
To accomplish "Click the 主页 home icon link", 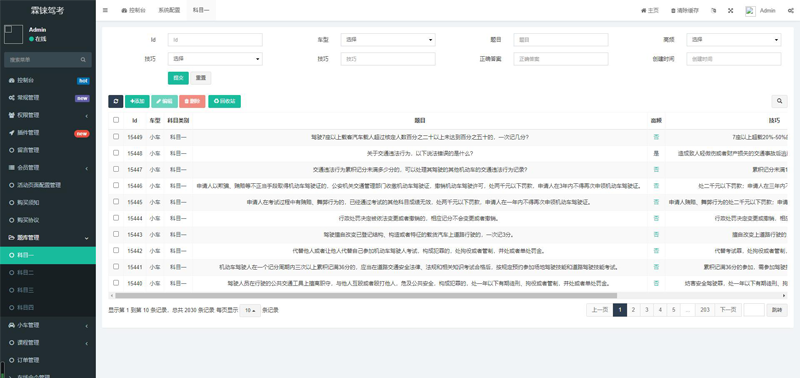I will (x=650, y=10).
